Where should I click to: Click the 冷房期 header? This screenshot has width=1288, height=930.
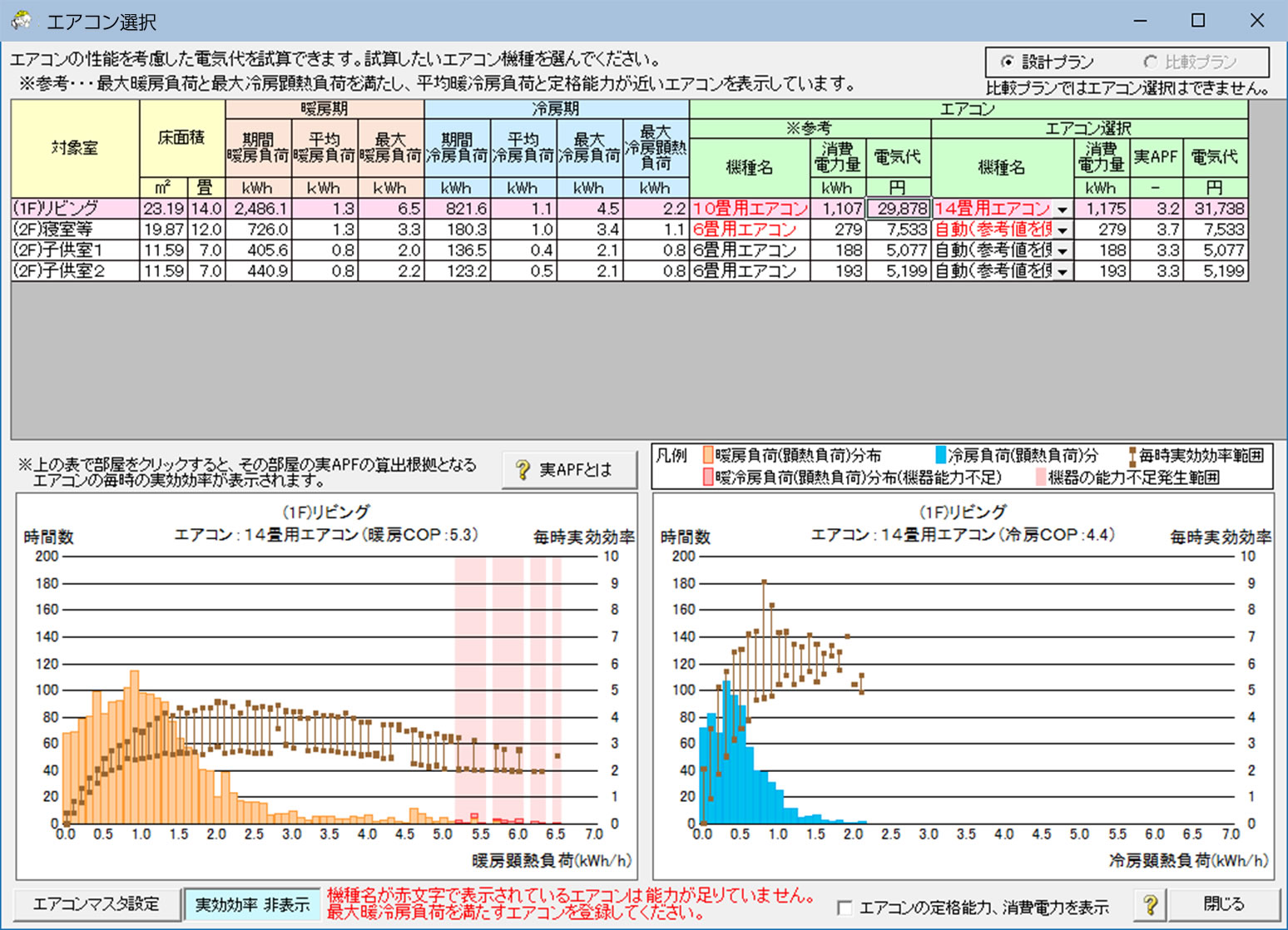click(557, 109)
